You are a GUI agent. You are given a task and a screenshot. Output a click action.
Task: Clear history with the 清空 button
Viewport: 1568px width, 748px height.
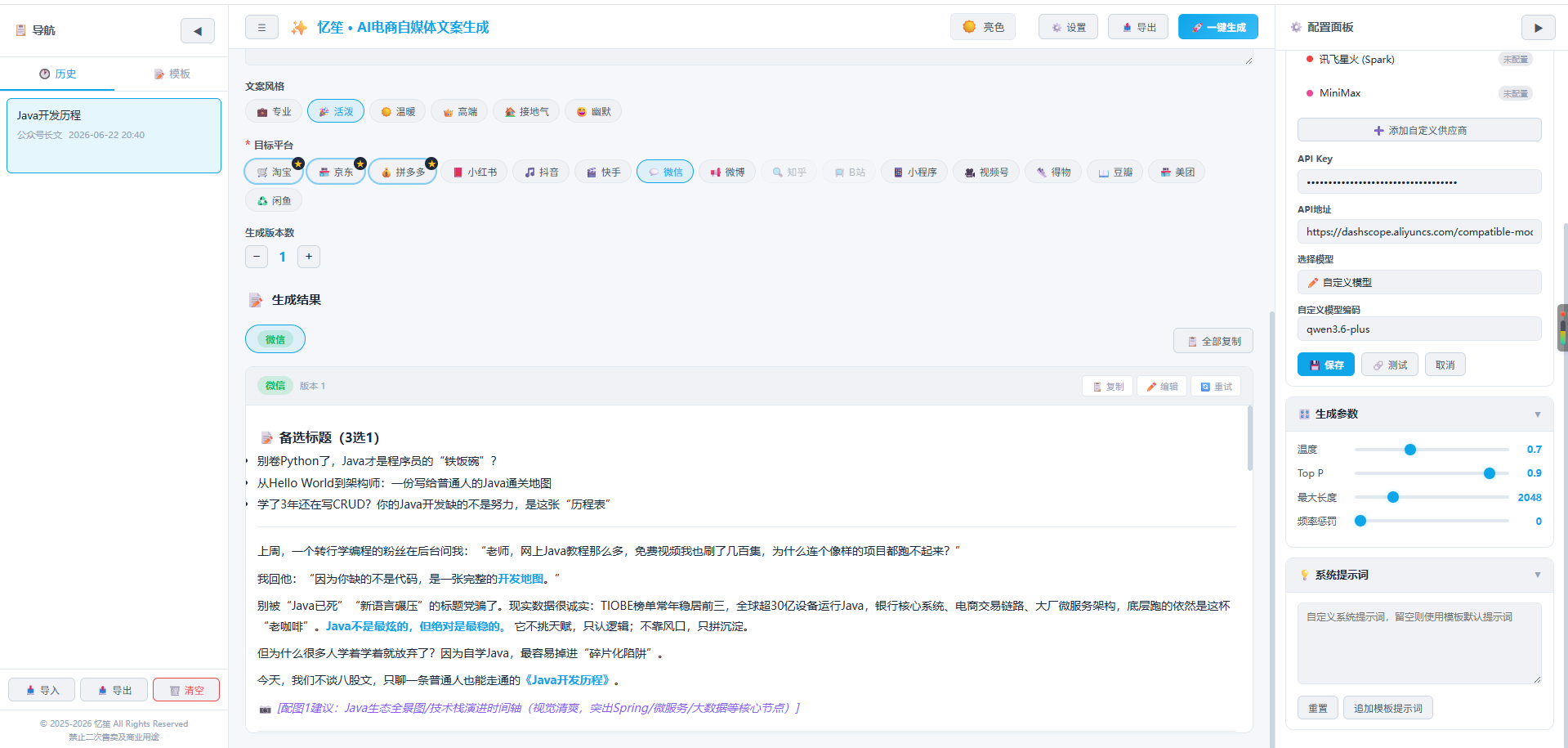click(186, 690)
